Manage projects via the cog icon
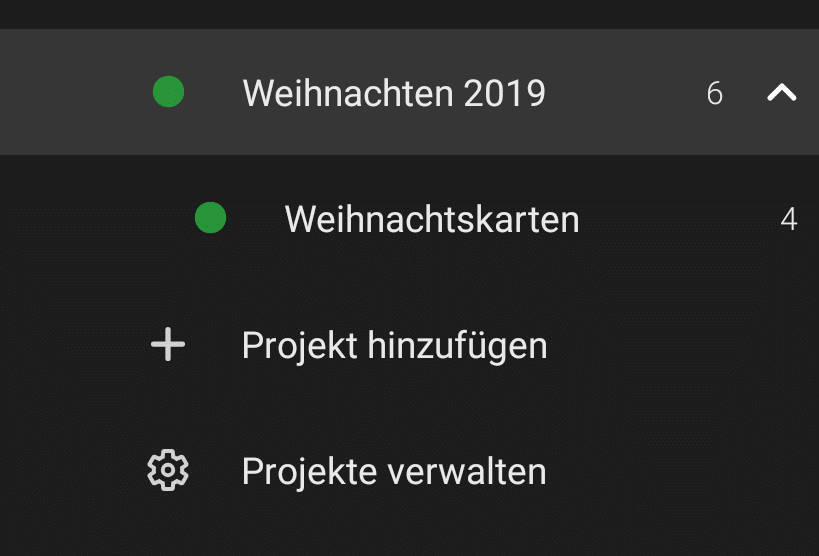 (x=168, y=470)
